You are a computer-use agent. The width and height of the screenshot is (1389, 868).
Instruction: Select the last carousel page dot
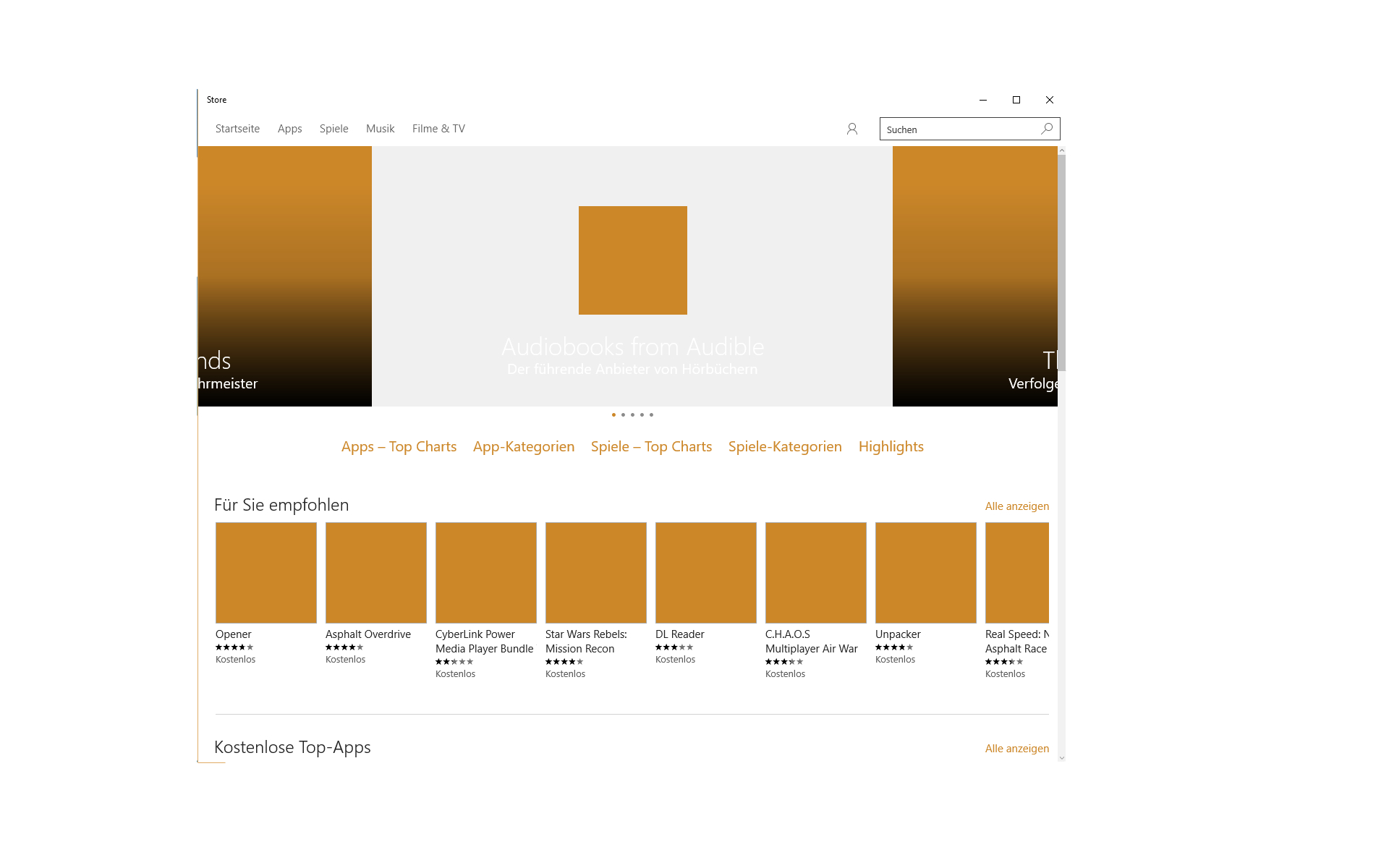[x=651, y=415]
